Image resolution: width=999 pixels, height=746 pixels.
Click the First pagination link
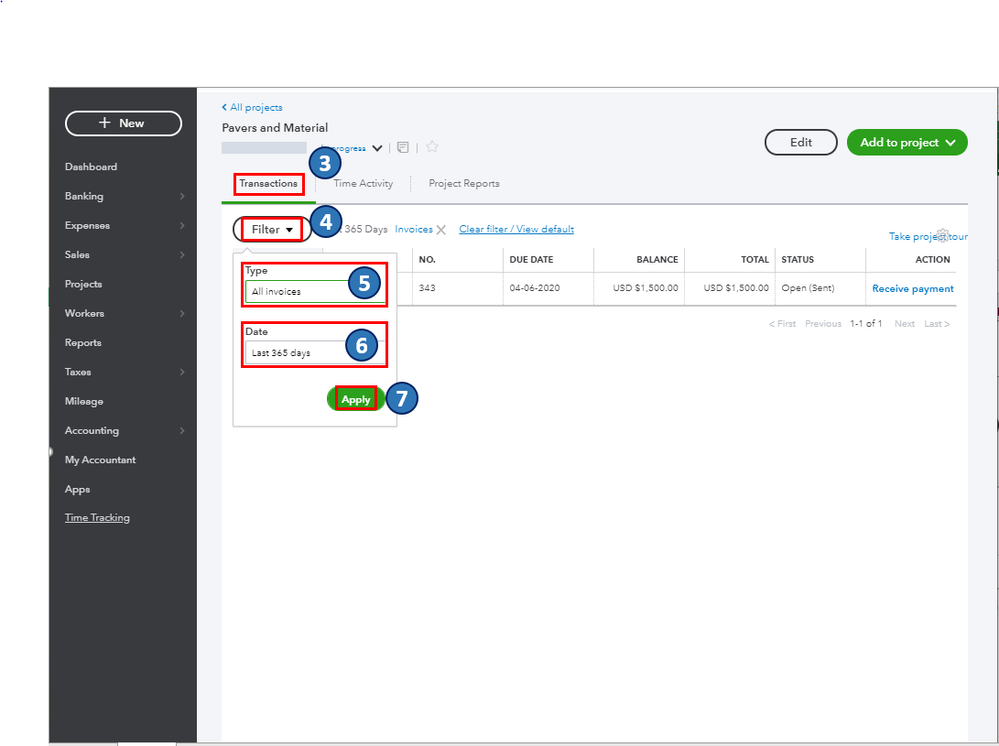[782, 324]
